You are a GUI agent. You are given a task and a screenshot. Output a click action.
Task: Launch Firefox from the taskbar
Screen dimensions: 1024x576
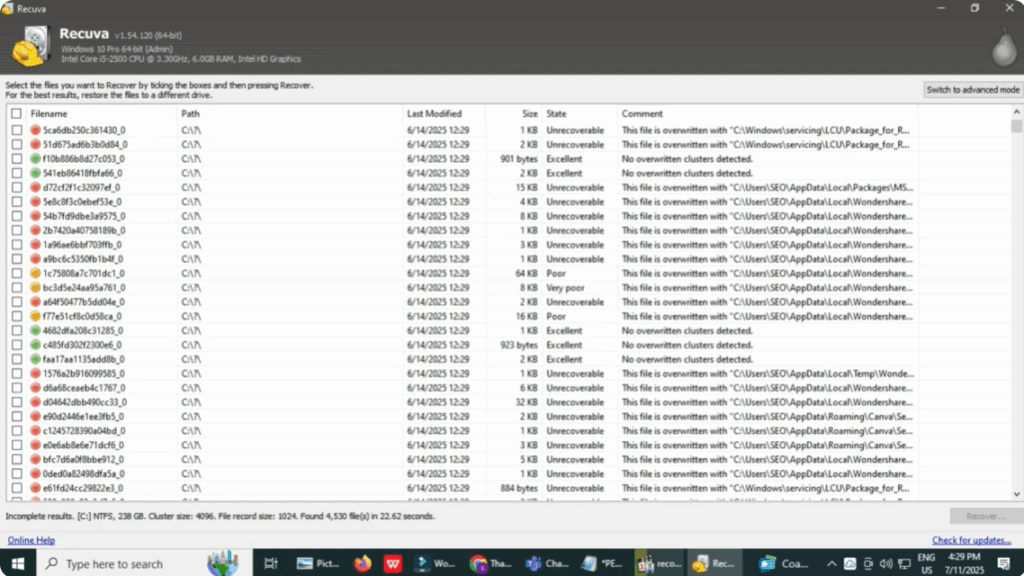(x=360, y=563)
